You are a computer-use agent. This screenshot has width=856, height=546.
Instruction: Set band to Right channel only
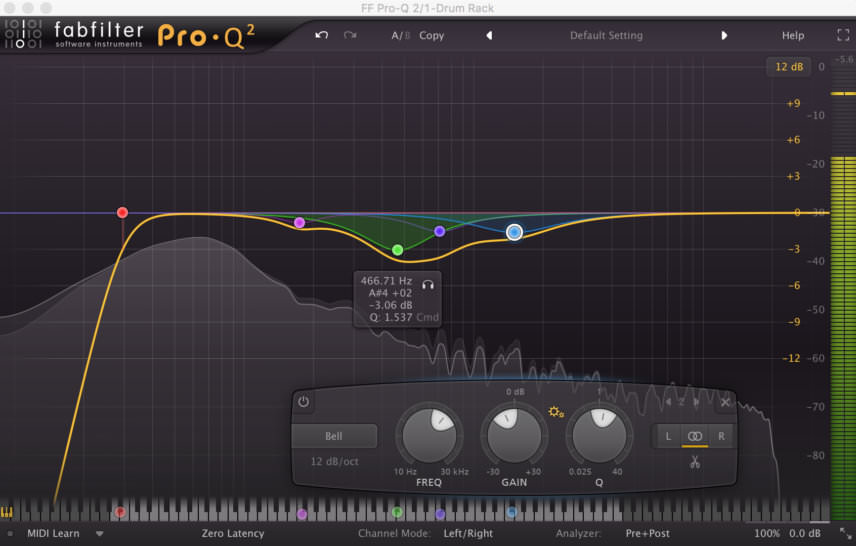pyautogui.click(x=721, y=436)
